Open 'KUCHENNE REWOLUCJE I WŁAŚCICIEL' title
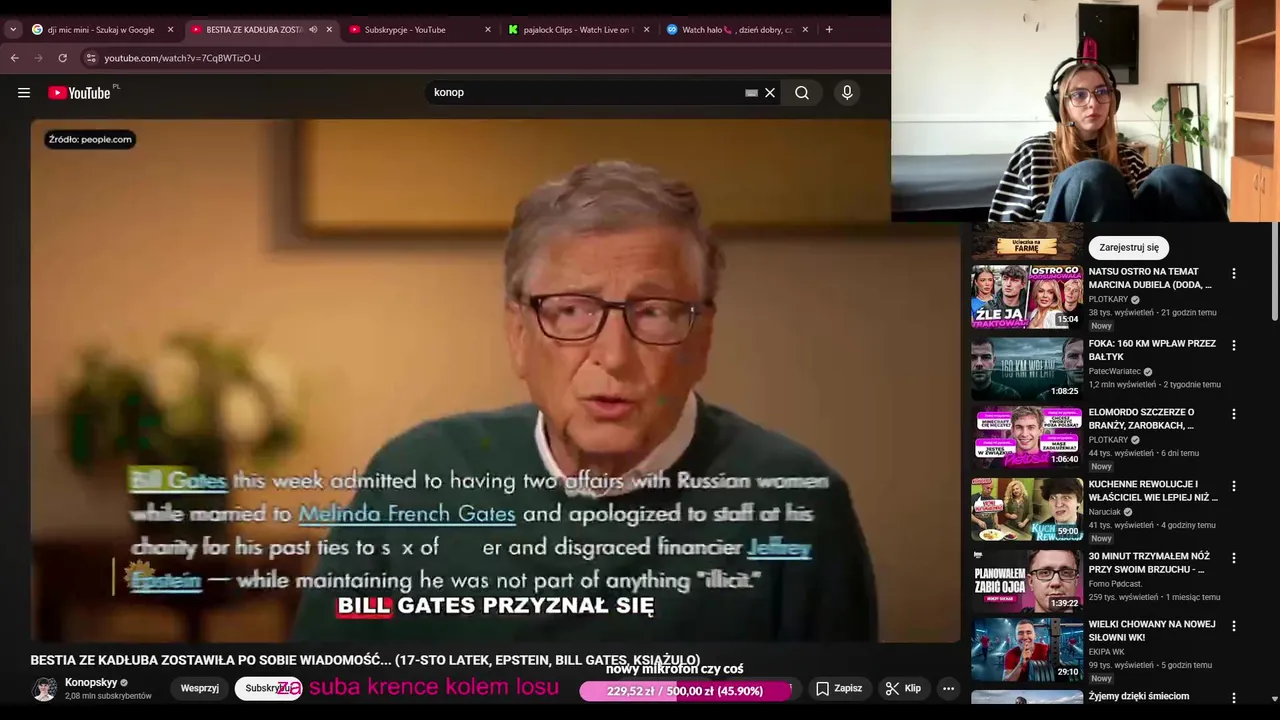Screen dimensions: 1280x720 point(1153,490)
